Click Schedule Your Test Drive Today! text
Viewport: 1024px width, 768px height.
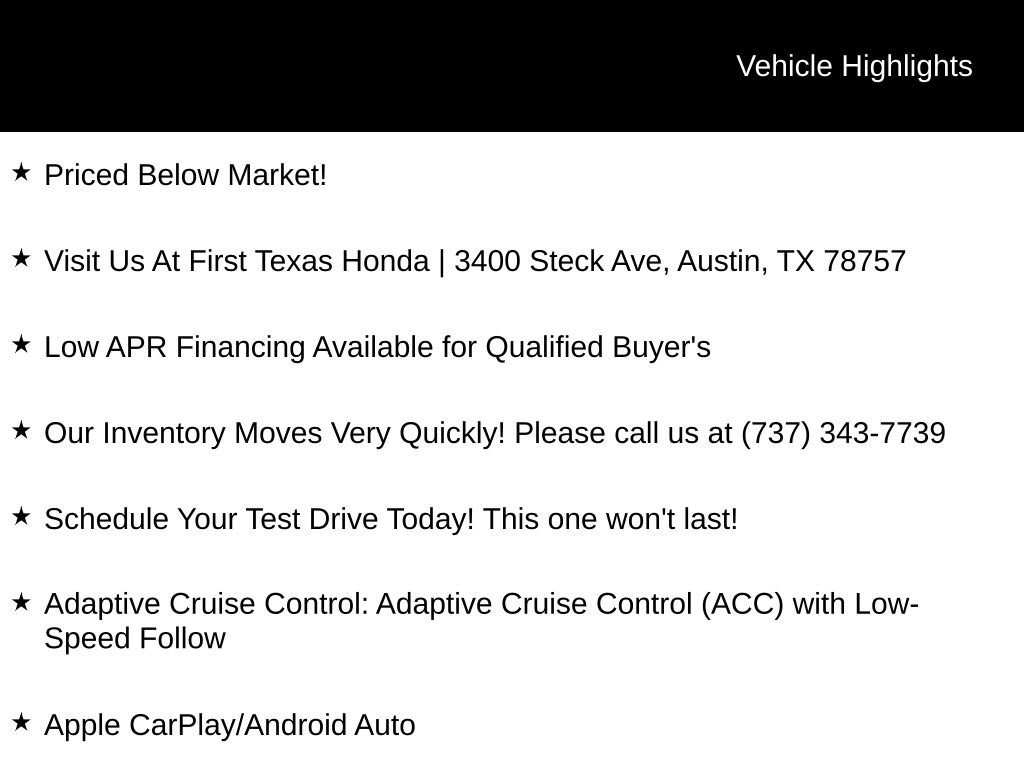coord(260,519)
